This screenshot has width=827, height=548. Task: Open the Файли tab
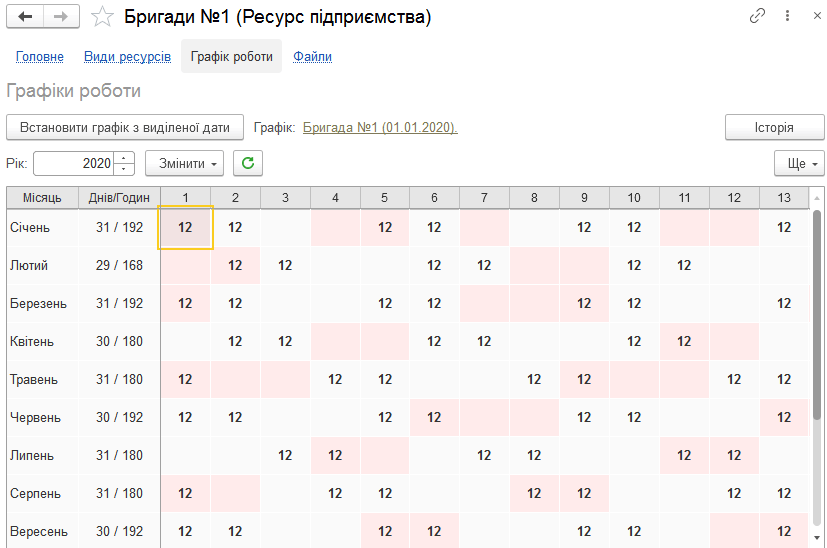(x=312, y=56)
